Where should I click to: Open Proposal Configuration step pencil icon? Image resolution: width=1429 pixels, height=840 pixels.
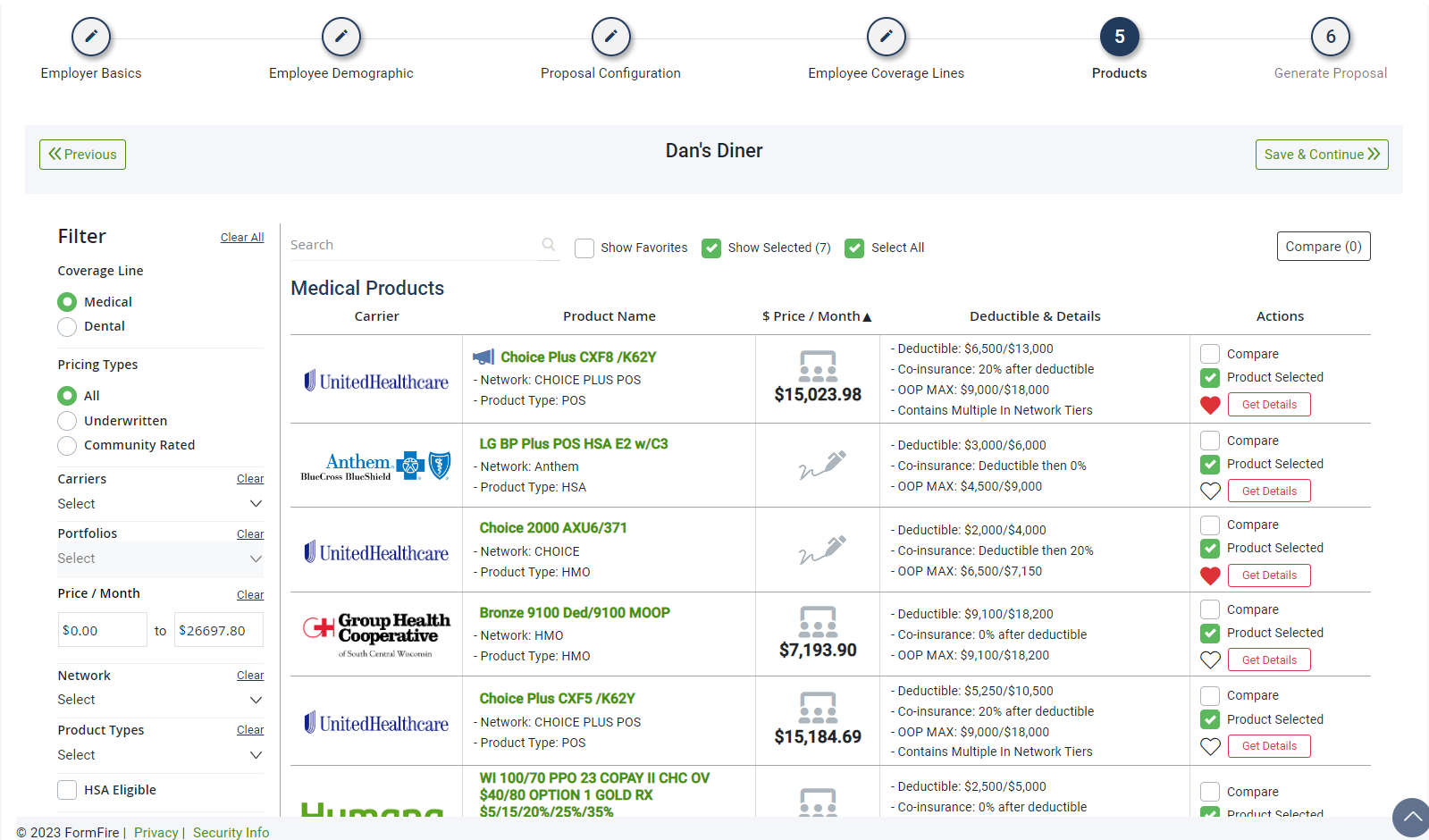click(x=611, y=37)
